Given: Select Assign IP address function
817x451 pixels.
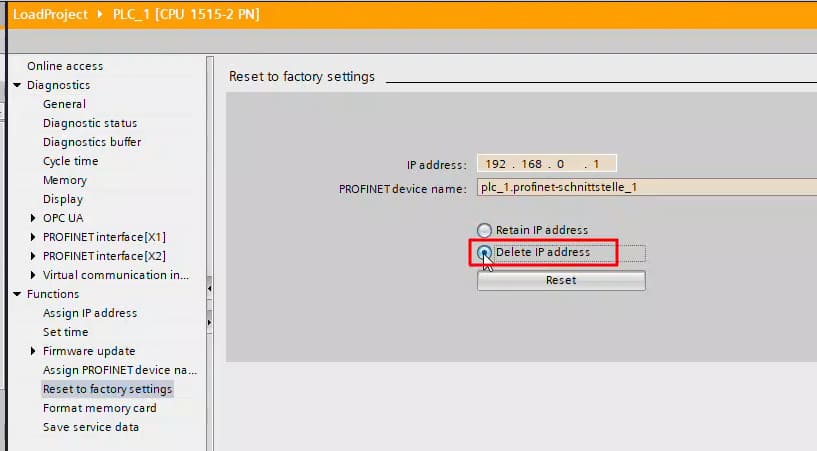Looking at the screenshot, I should [x=90, y=313].
